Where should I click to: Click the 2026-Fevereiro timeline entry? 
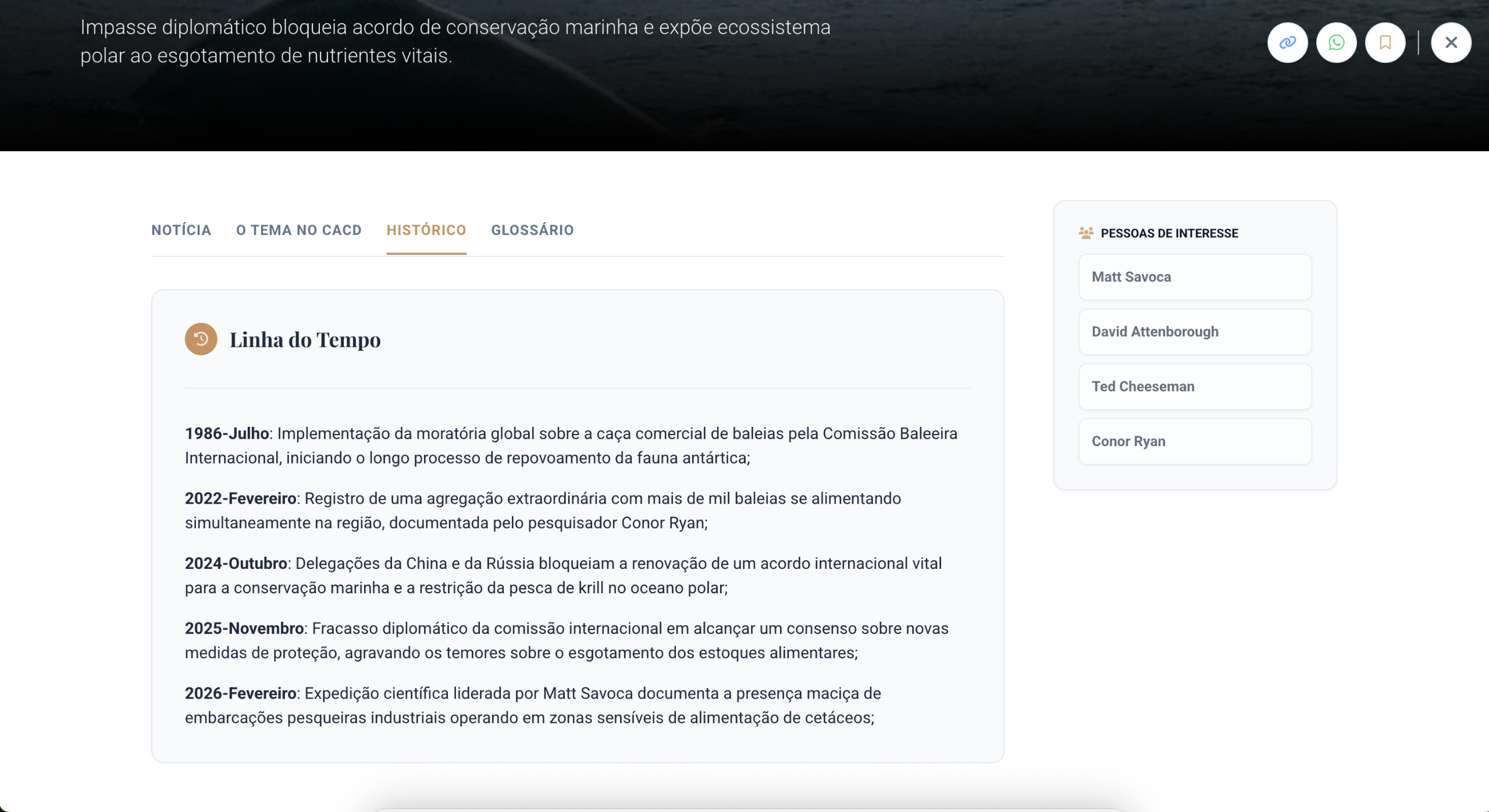coord(532,706)
